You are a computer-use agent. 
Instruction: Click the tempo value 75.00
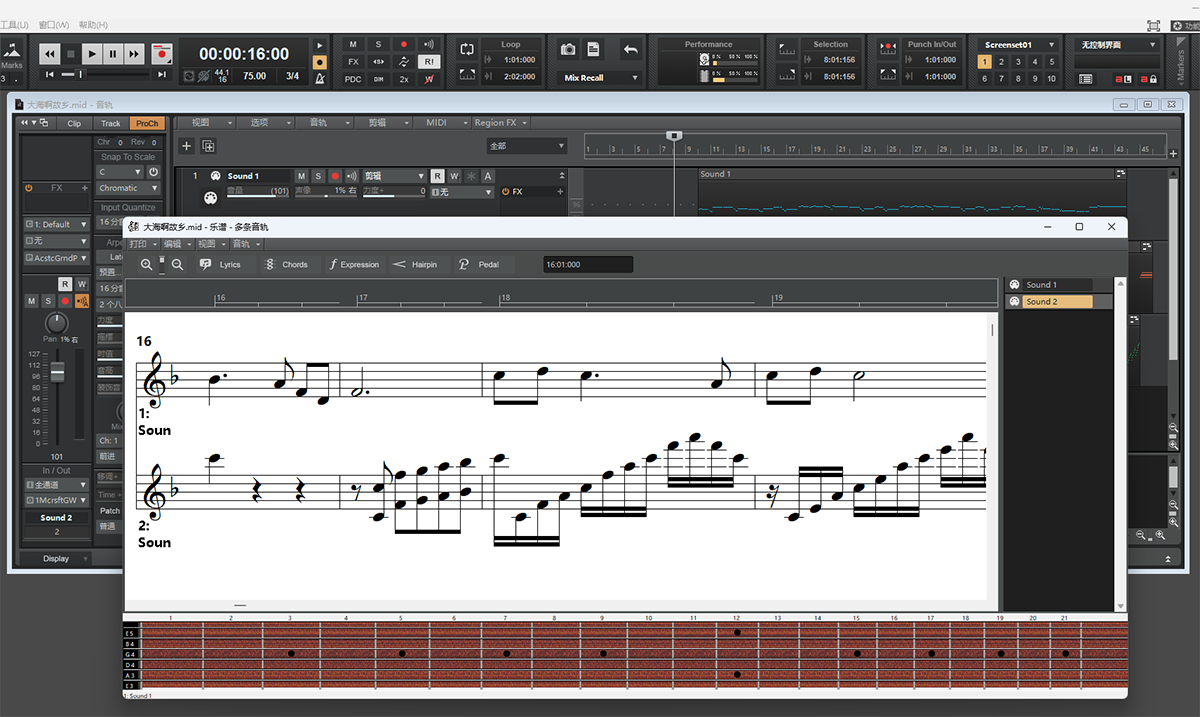[x=254, y=76]
